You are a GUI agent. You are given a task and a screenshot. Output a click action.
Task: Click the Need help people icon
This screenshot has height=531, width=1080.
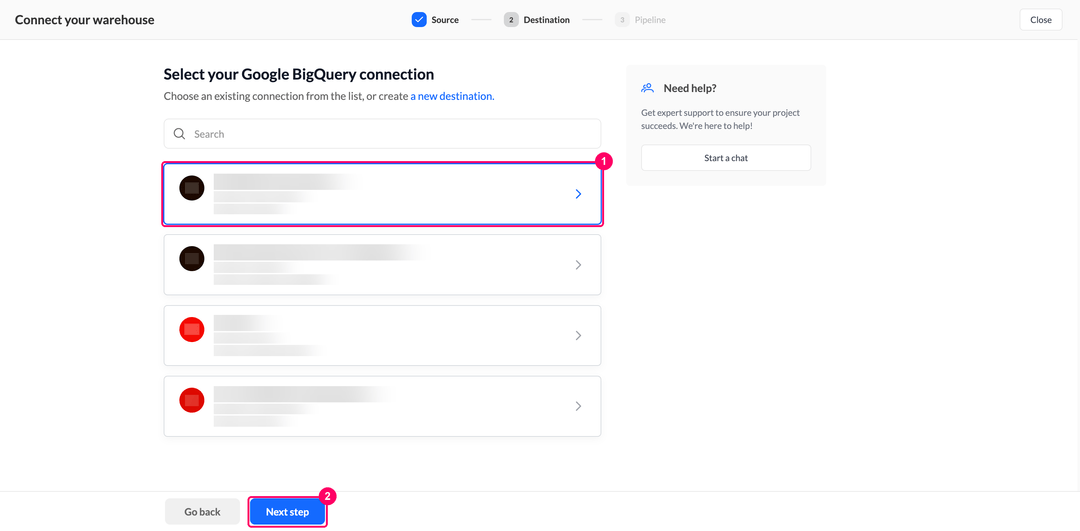(x=647, y=88)
